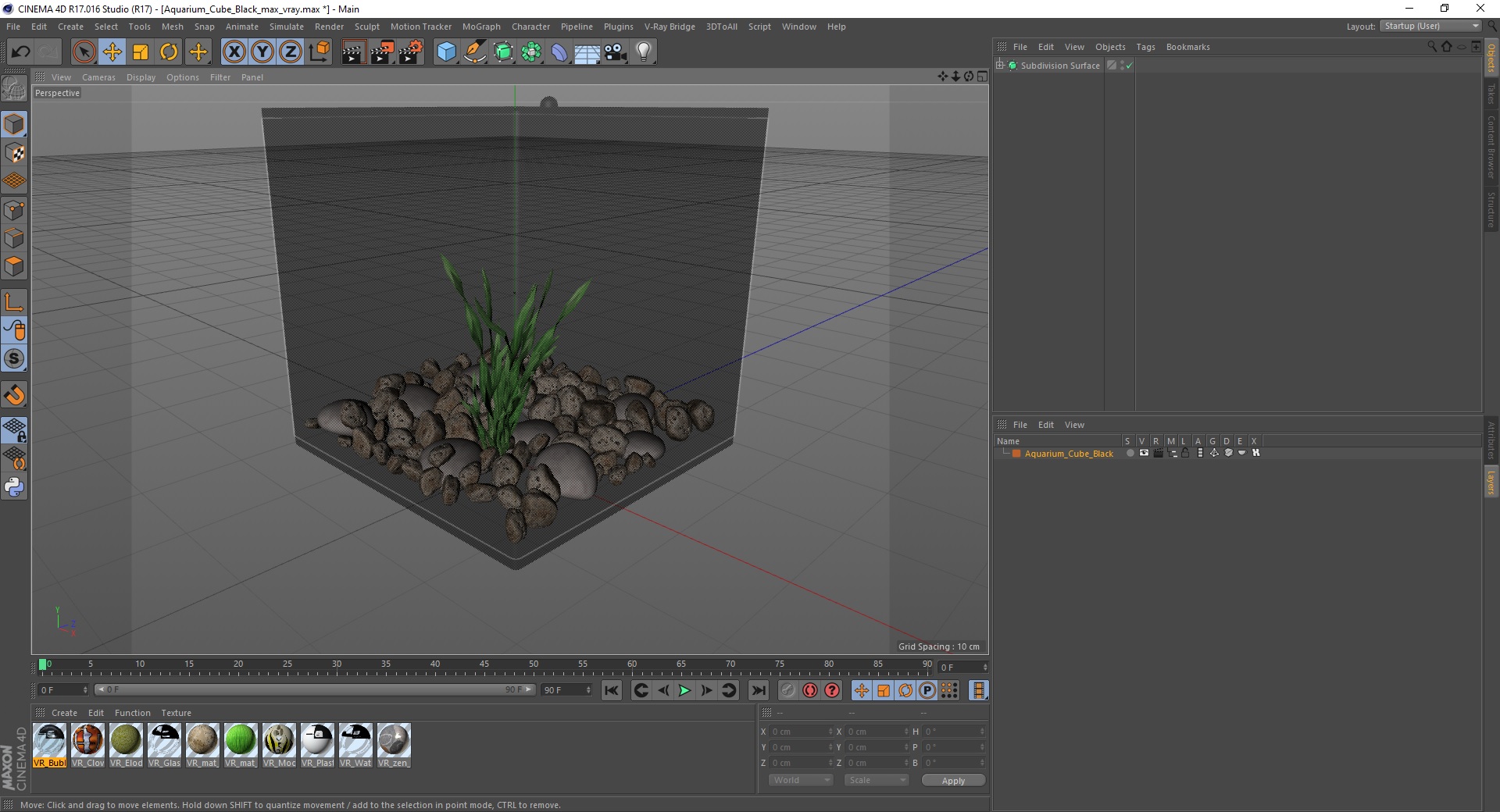Open the Content Browser side tab
The height and width of the screenshot is (812, 1500).
1491,147
